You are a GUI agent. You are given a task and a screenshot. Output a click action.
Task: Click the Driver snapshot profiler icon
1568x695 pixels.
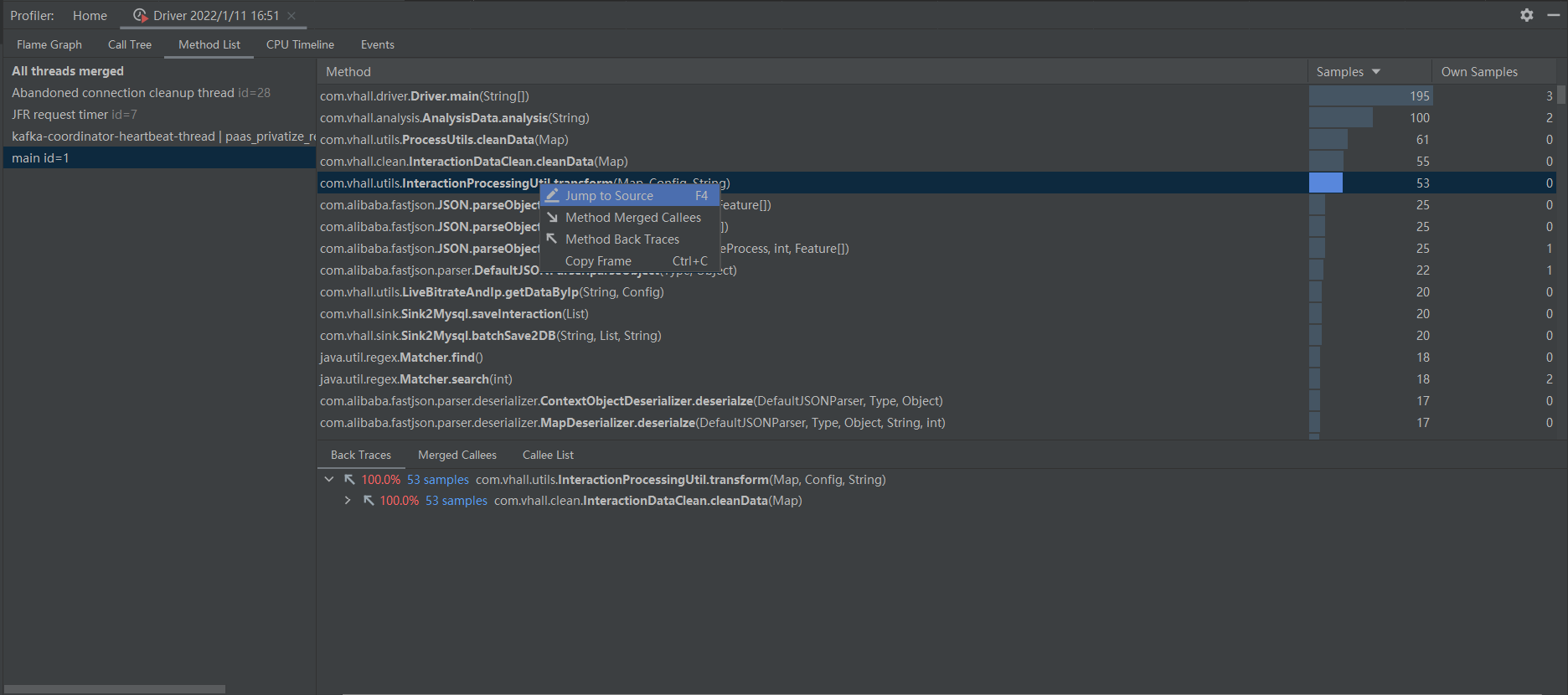140,15
